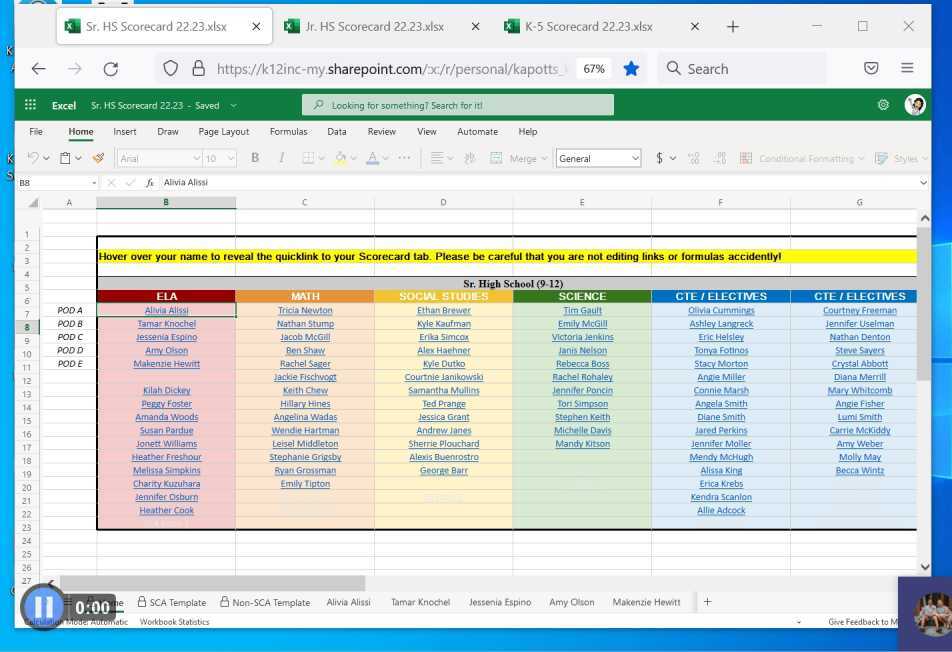This screenshot has height=652, width=952.
Task: Click the blue timer progress circle
Action: coord(42,606)
